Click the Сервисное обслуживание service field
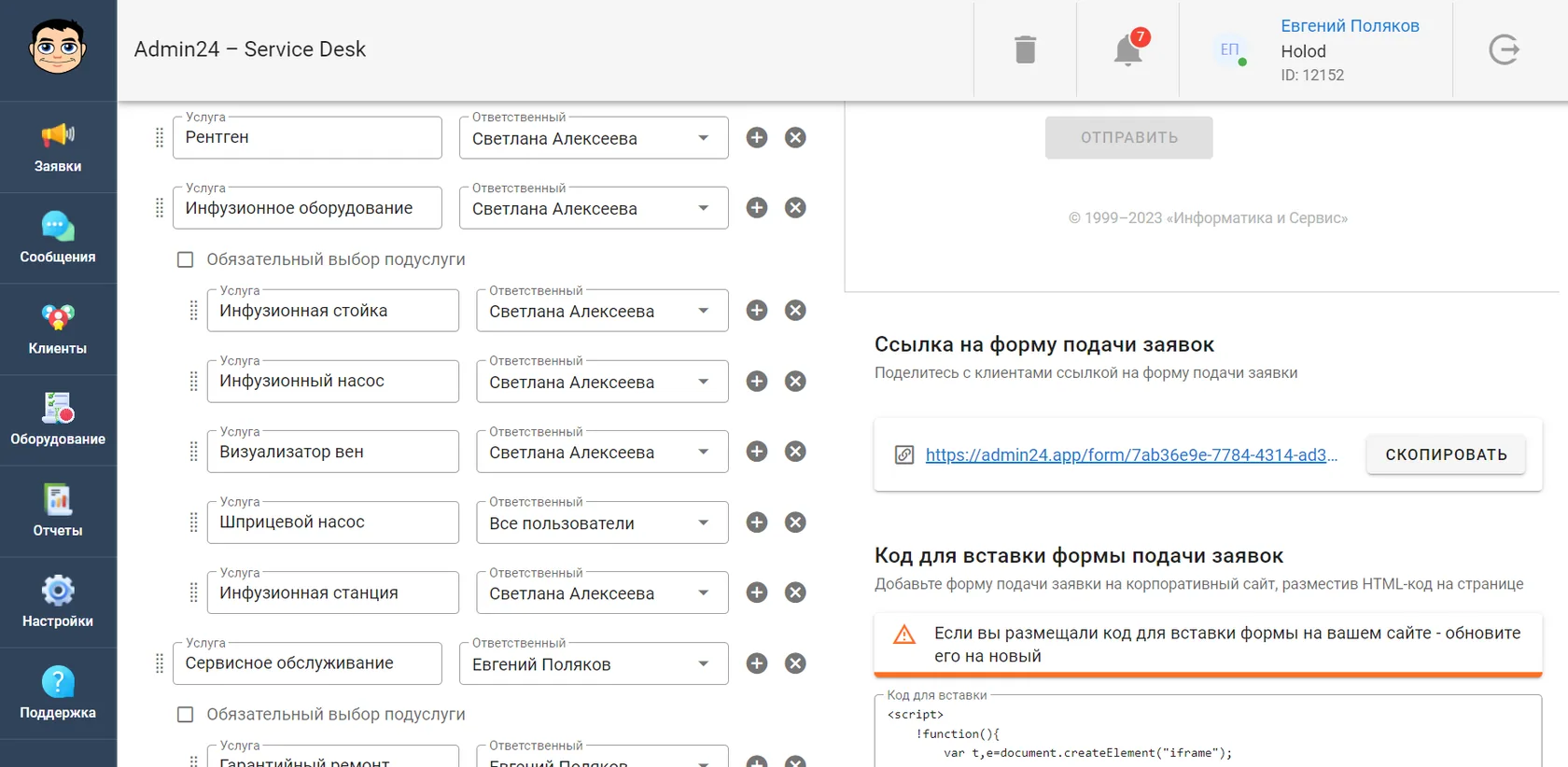Image resolution: width=1568 pixels, height=767 pixels. coord(307,662)
